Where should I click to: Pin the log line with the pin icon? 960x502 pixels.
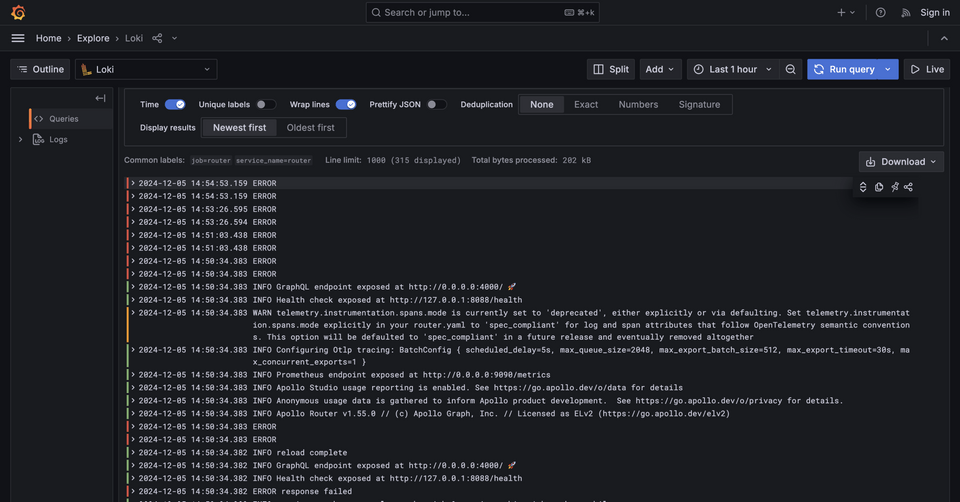click(x=894, y=187)
